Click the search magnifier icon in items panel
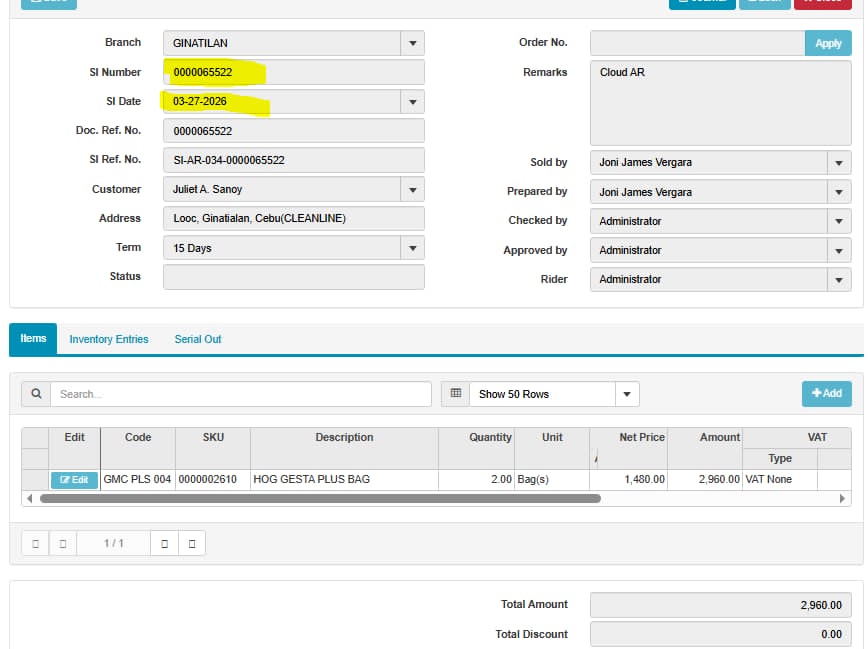Viewport: 868px width, 649px height. tap(36, 394)
